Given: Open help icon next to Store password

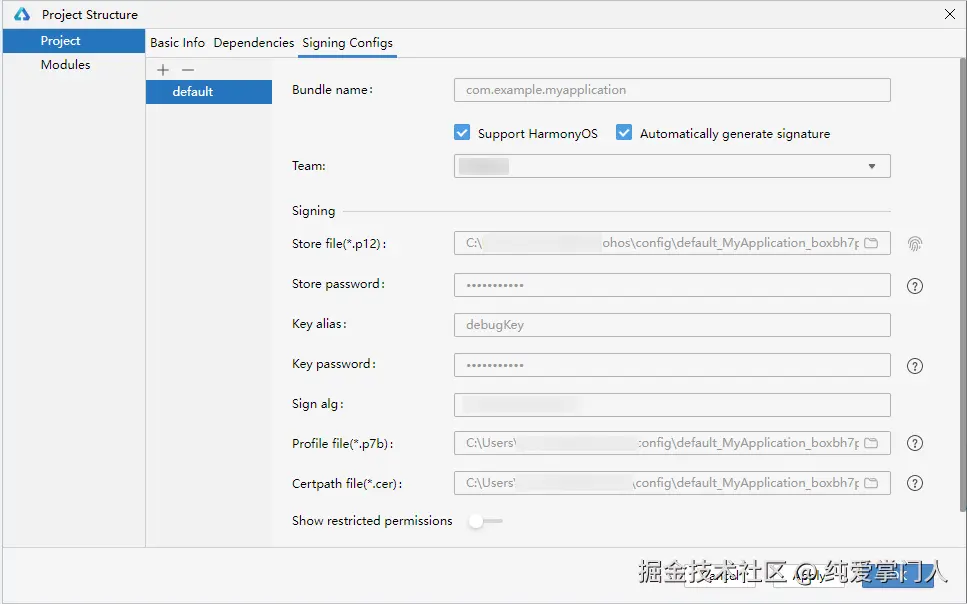Looking at the screenshot, I should pos(915,286).
